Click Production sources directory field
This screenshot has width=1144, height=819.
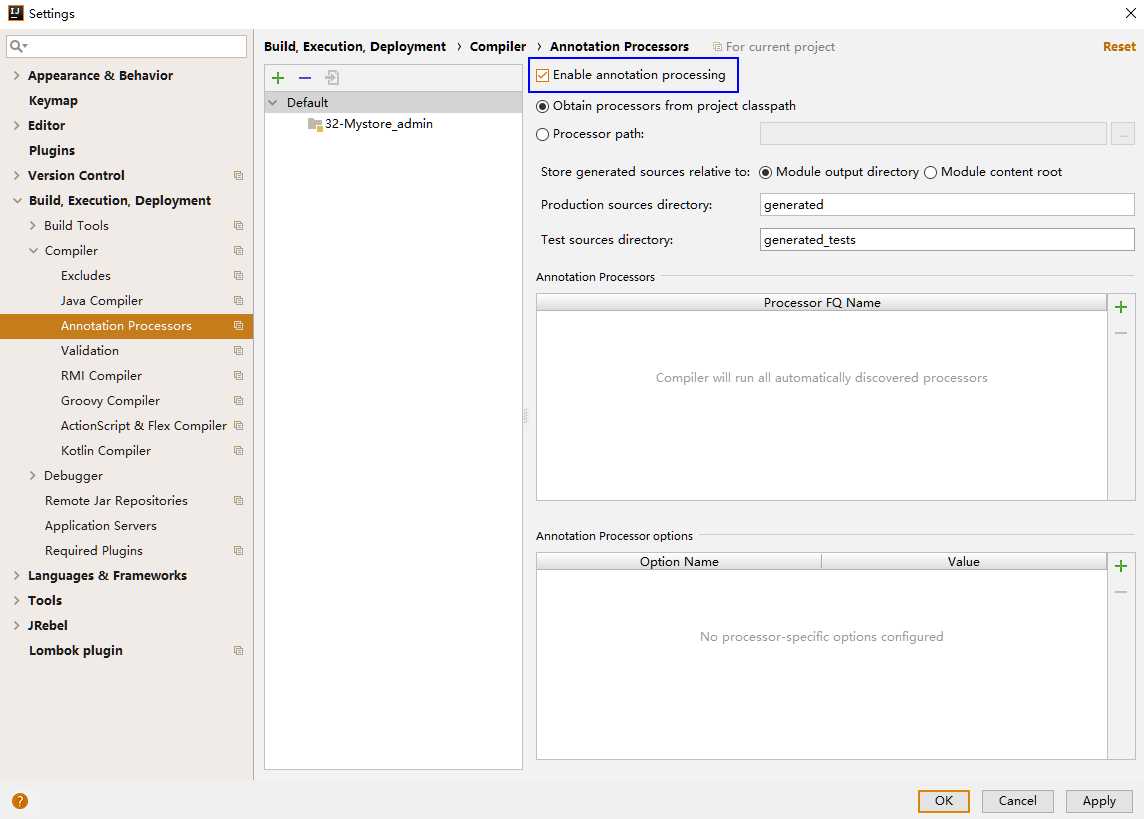[x=947, y=205]
